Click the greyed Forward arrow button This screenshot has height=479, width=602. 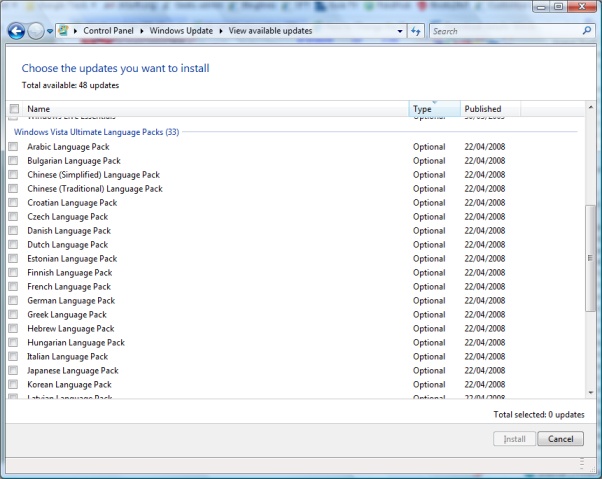pyautogui.click(x=36, y=31)
